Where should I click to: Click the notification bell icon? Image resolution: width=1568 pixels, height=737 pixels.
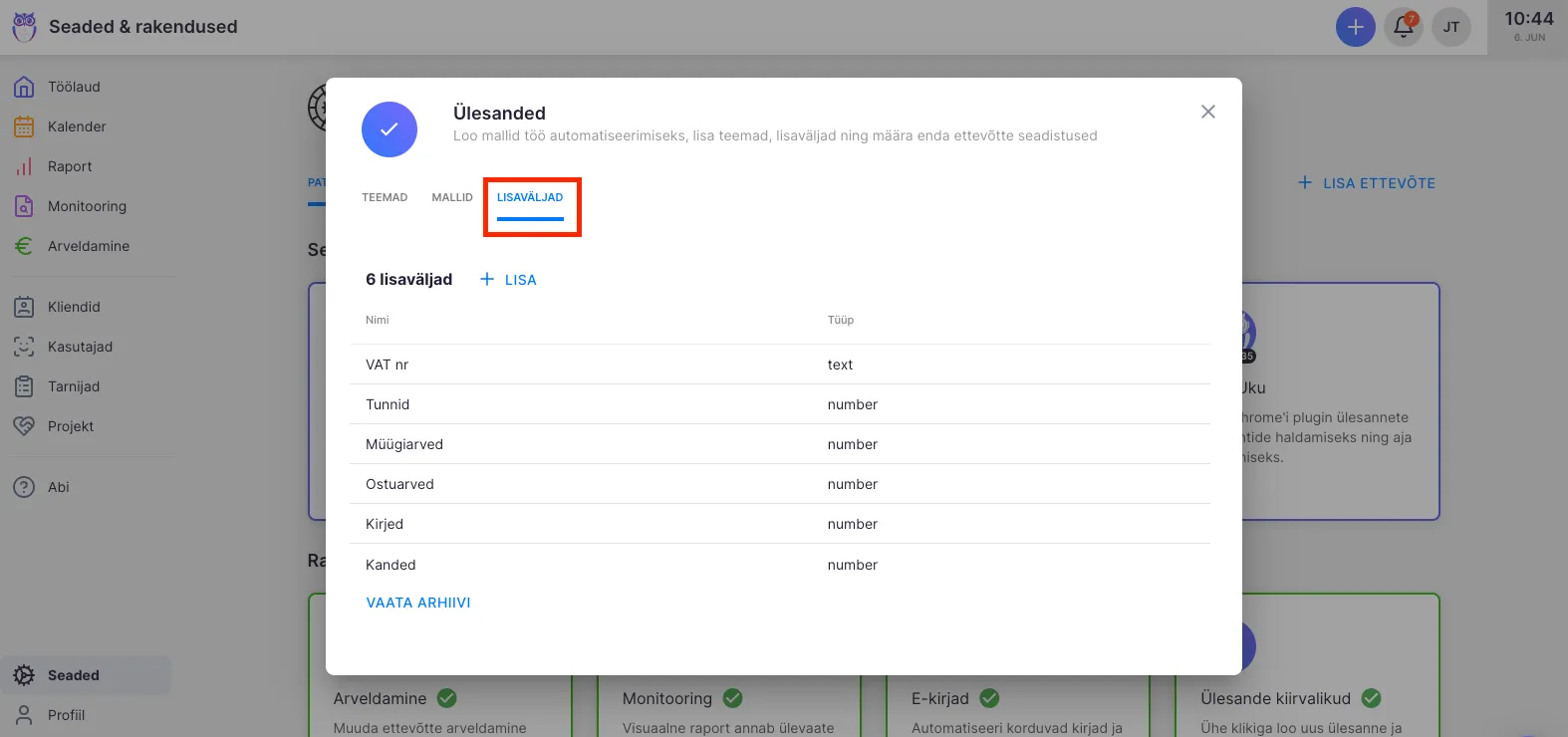click(x=1403, y=27)
